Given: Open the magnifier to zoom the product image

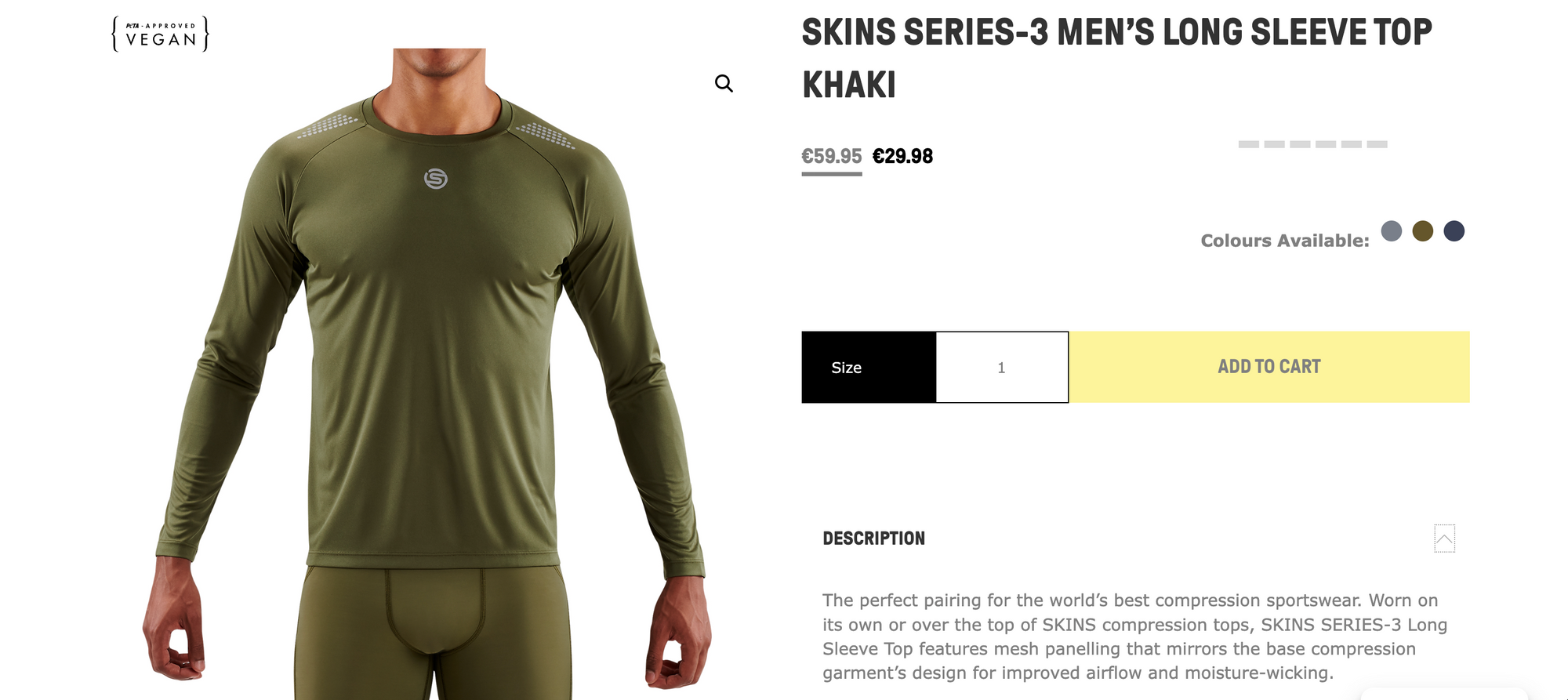Looking at the screenshot, I should [x=724, y=84].
